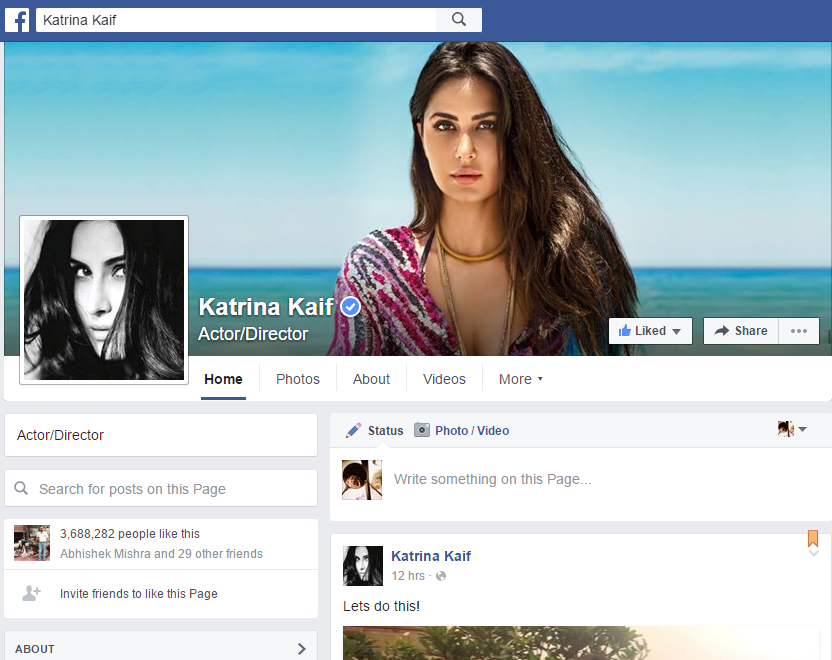Expand the ABOUT section chevron
The image size is (832, 660).
click(302, 649)
